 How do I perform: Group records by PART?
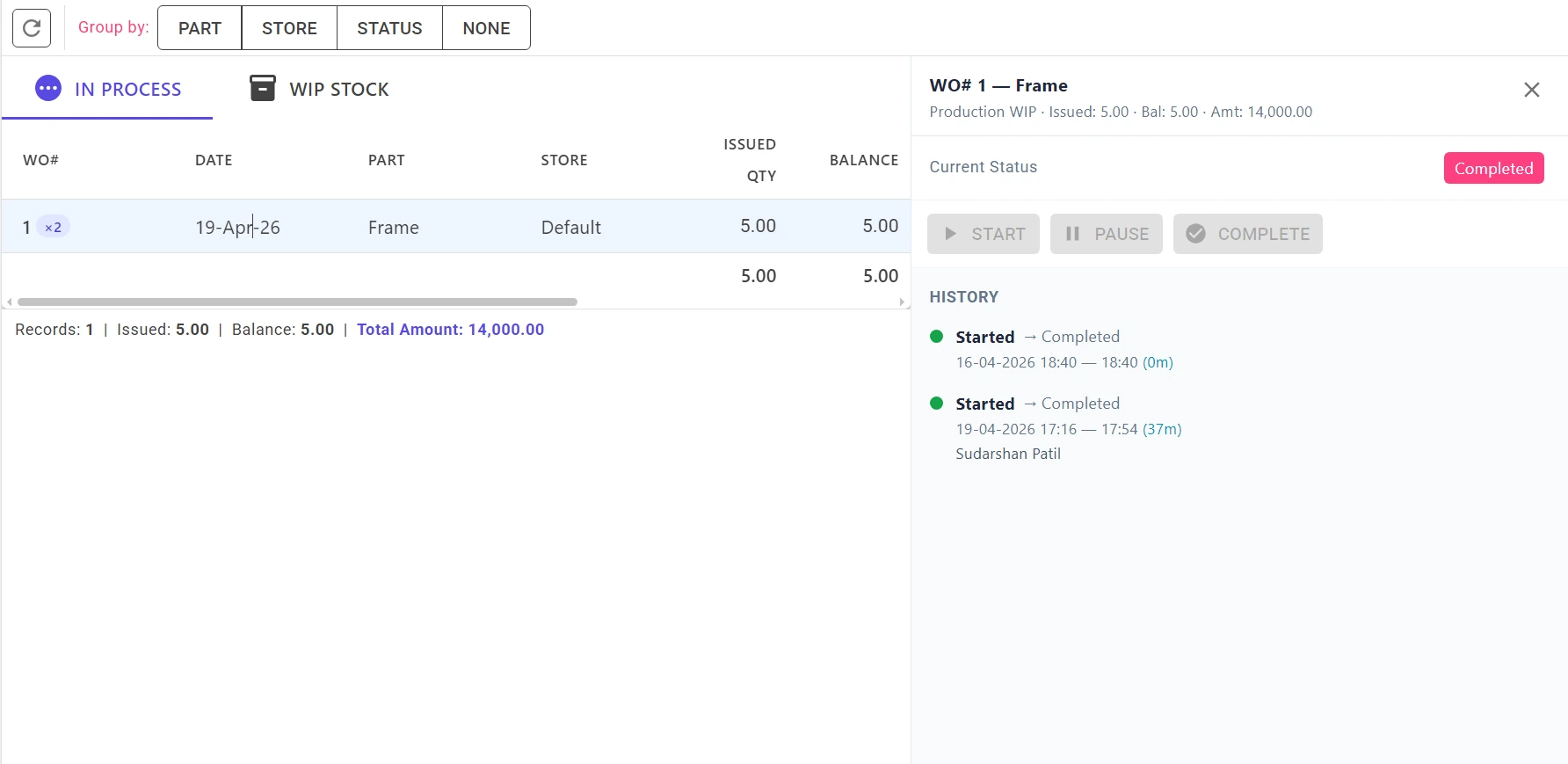coord(200,28)
